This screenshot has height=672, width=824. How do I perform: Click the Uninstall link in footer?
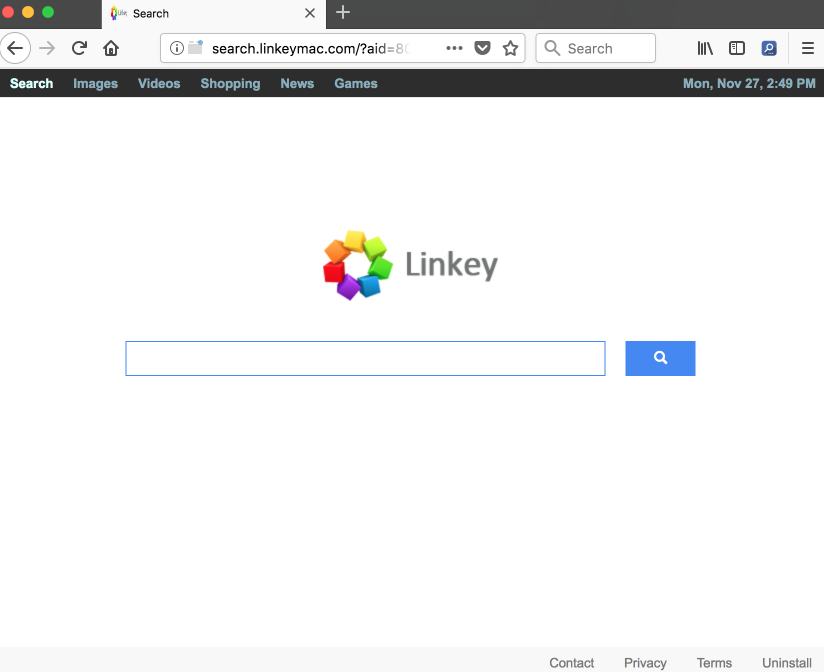tap(787, 662)
